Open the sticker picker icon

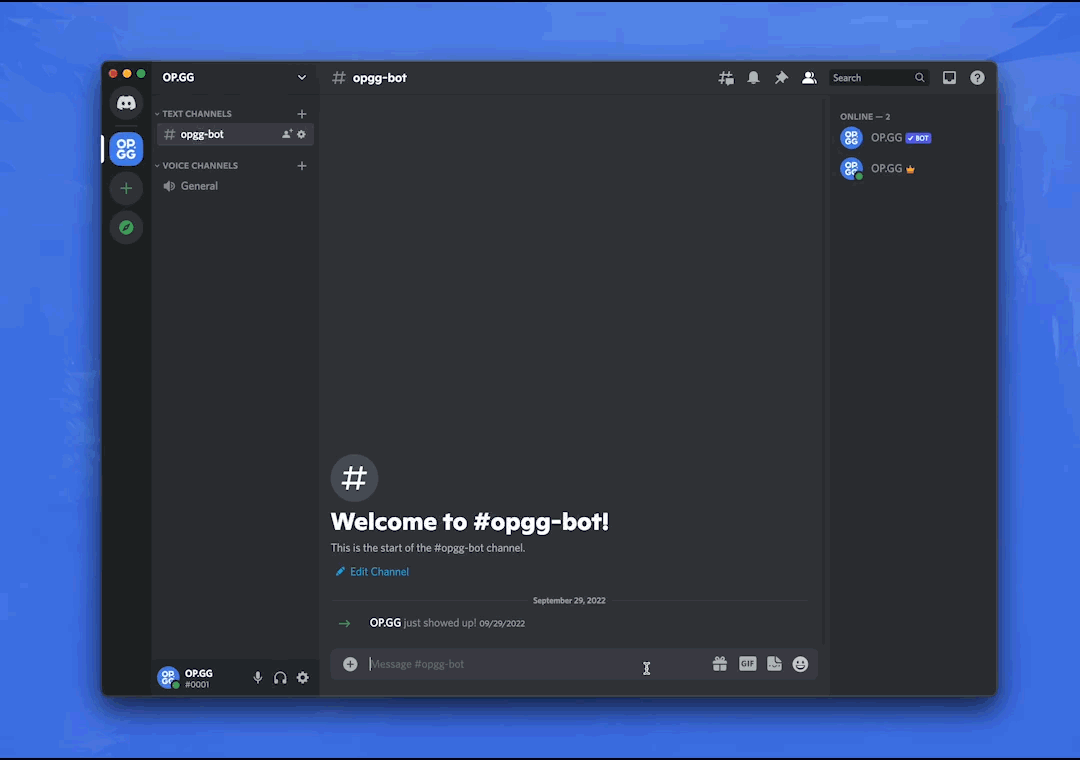tap(774, 664)
